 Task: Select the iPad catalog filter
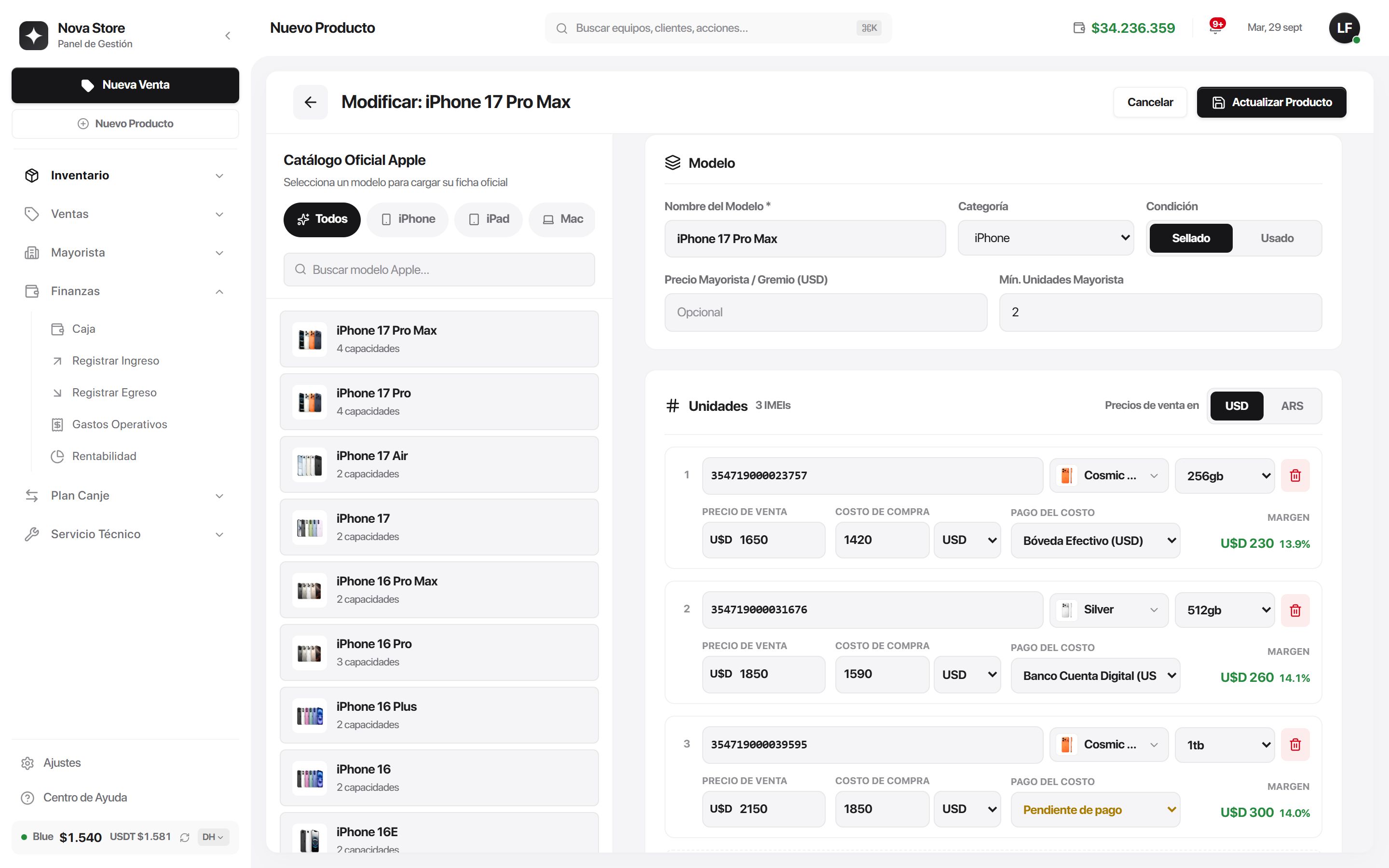click(x=489, y=219)
